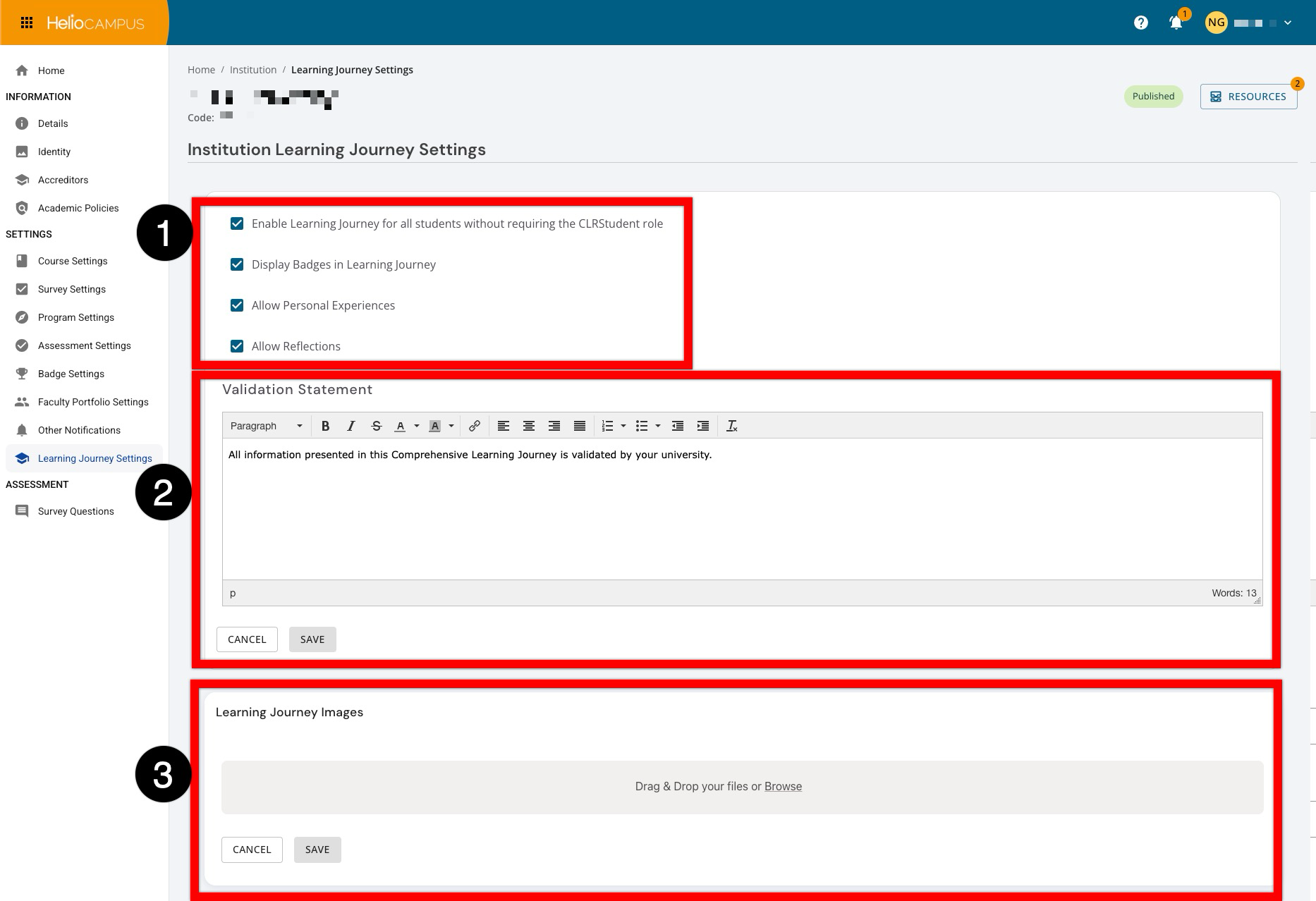Click Browse link to upload images
Image resolution: width=1316 pixels, height=901 pixels.
tap(783, 786)
